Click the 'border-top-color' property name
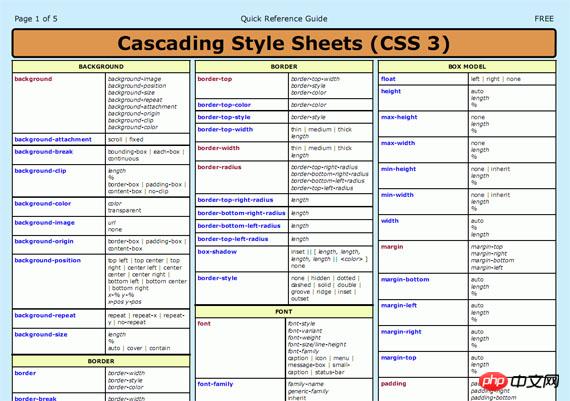 click(224, 105)
